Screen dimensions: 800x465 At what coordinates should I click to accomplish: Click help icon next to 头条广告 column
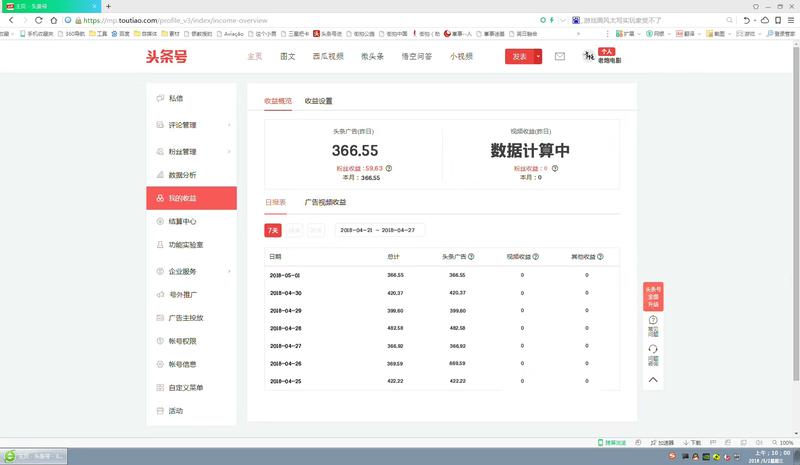(471, 257)
